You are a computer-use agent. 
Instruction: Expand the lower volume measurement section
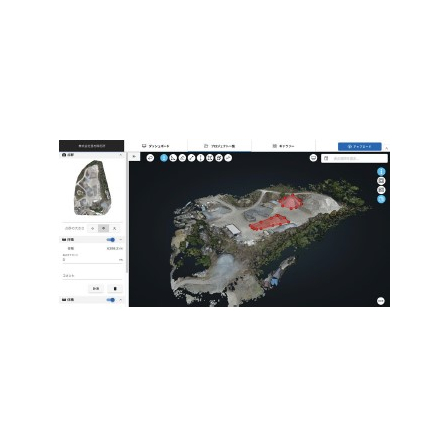(121, 300)
